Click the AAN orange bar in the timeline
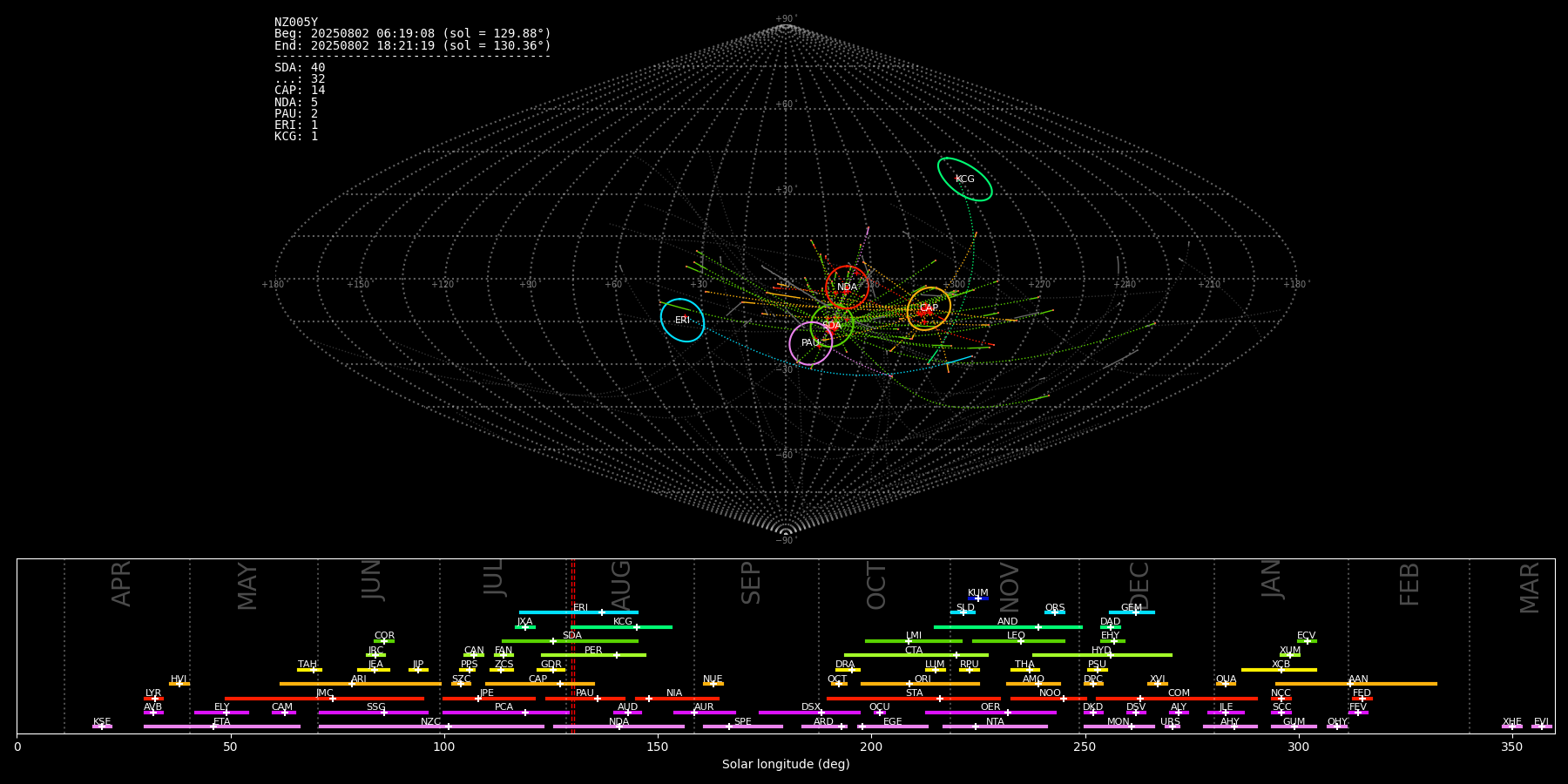 (x=1356, y=684)
